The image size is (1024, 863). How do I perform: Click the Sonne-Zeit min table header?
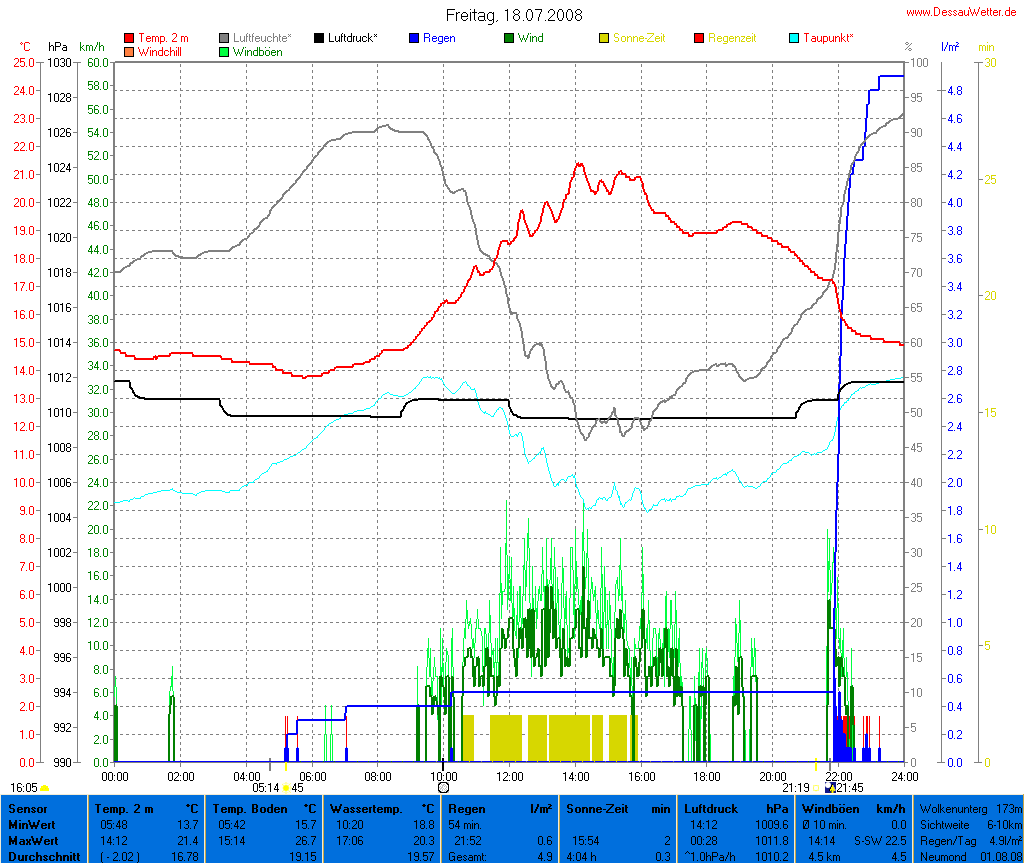[x=618, y=808]
